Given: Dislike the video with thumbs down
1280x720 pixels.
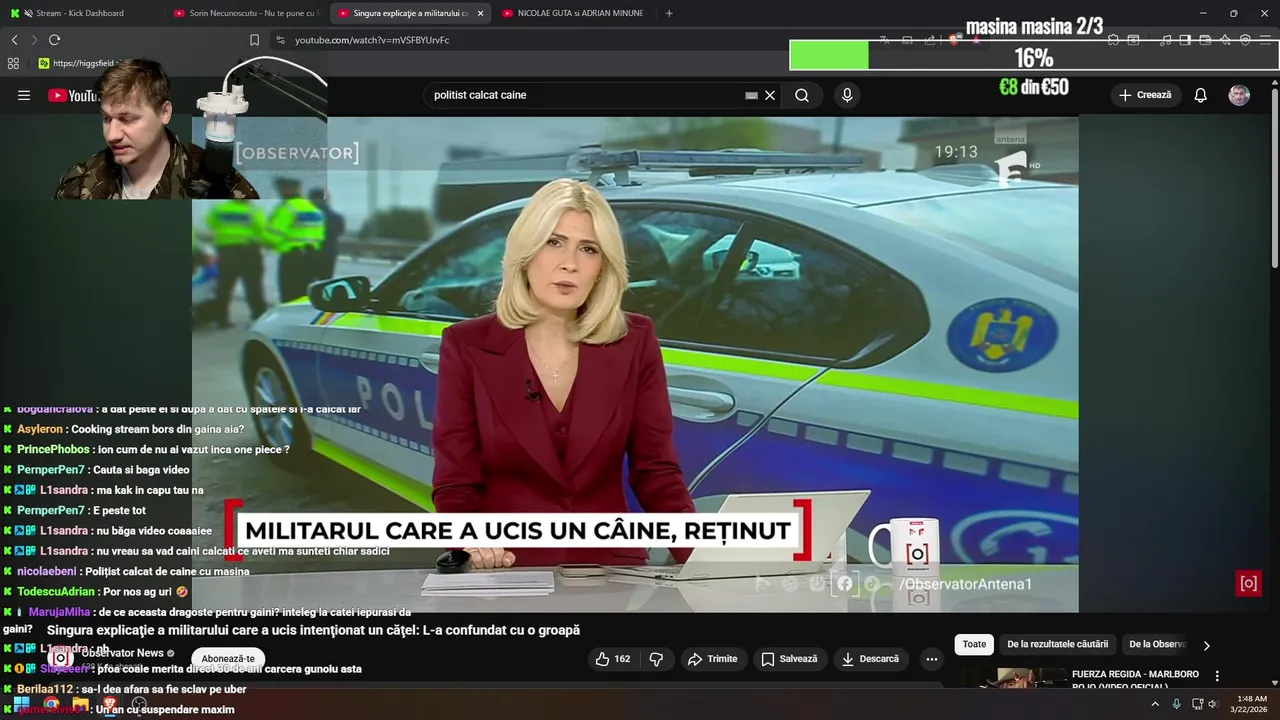Looking at the screenshot, I should point(656,659).
